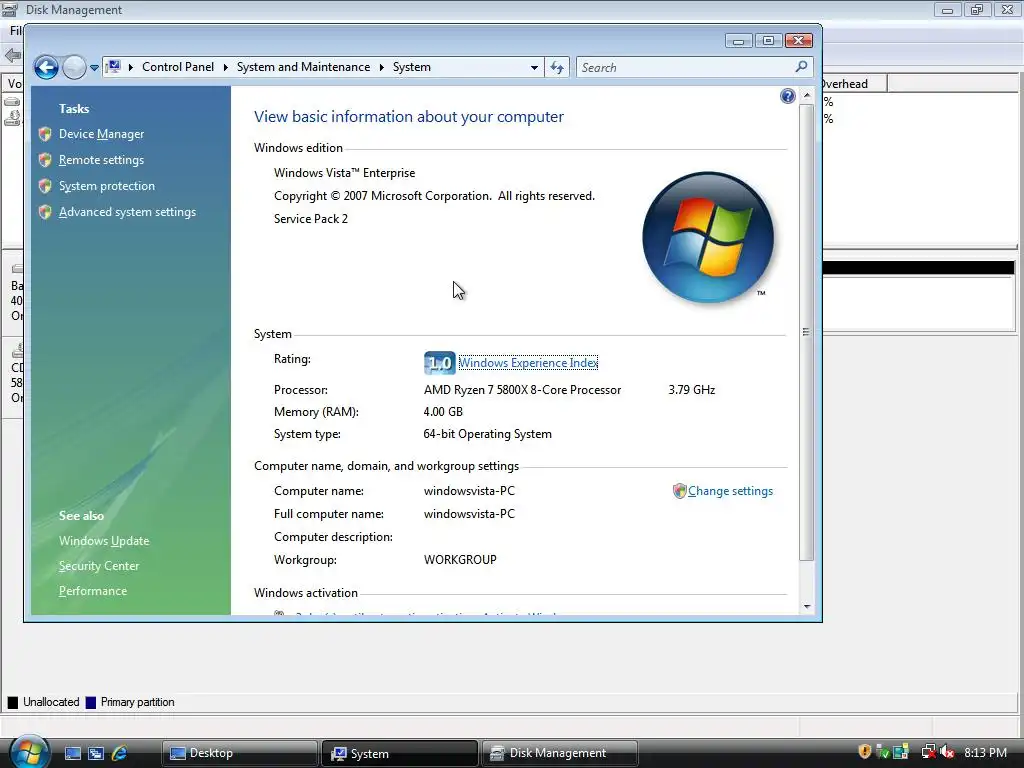1024x768 pixels.
Task: Click shield icon beside Remote settings
Action: pyautogui.click(x=45, y=160)
